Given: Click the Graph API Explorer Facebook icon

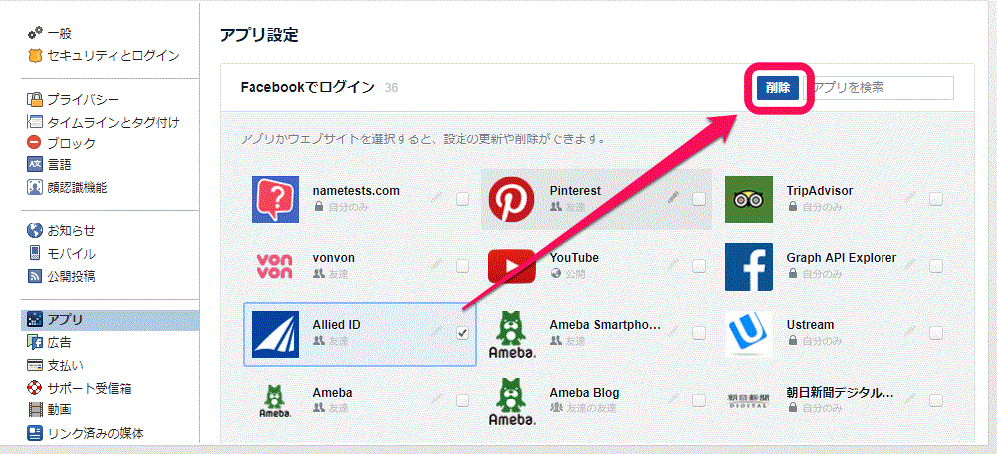Looking at the screenshot, I should (x=748, y=266).
